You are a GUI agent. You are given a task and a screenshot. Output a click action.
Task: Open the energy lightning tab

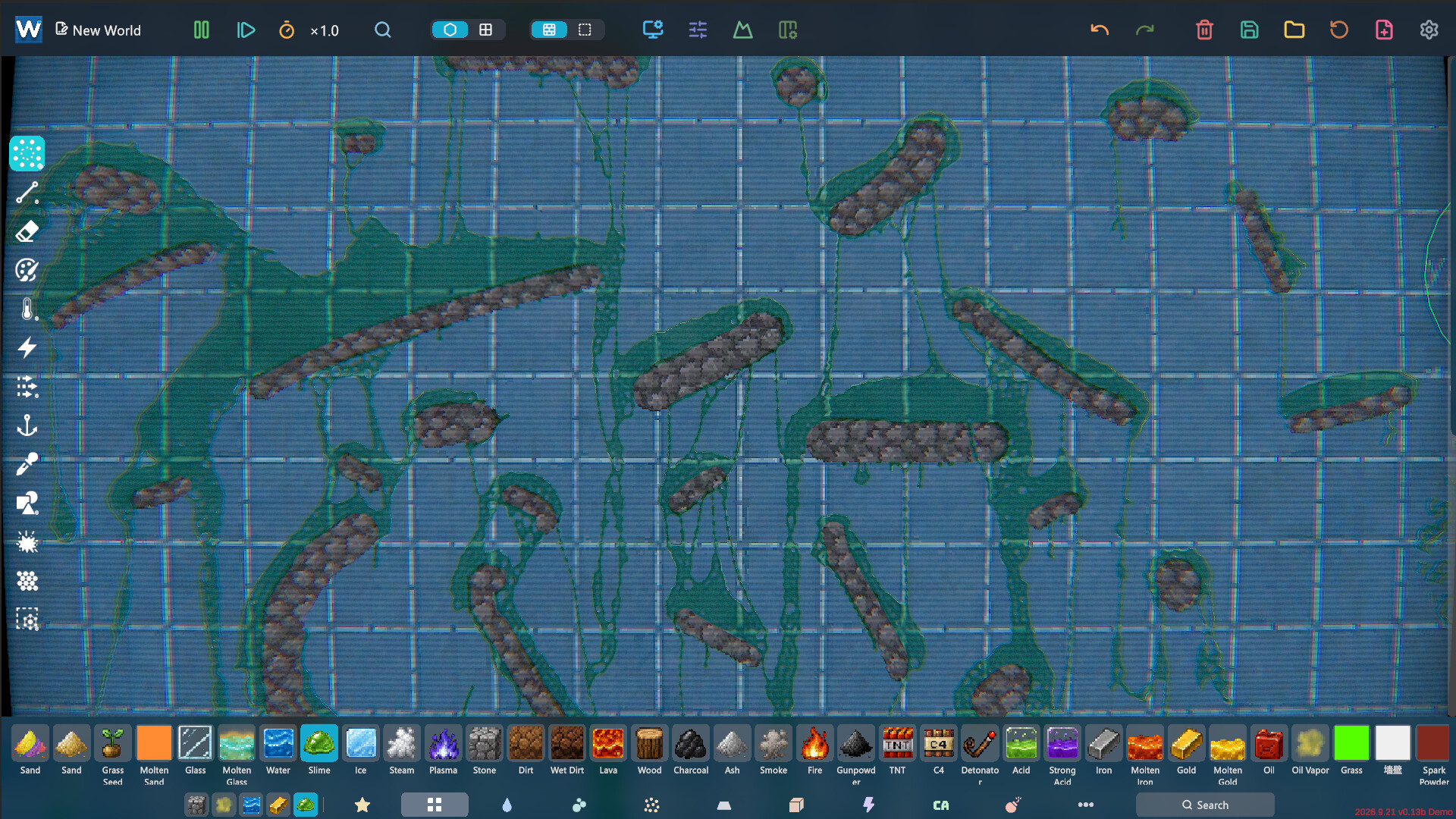(868, 805)
